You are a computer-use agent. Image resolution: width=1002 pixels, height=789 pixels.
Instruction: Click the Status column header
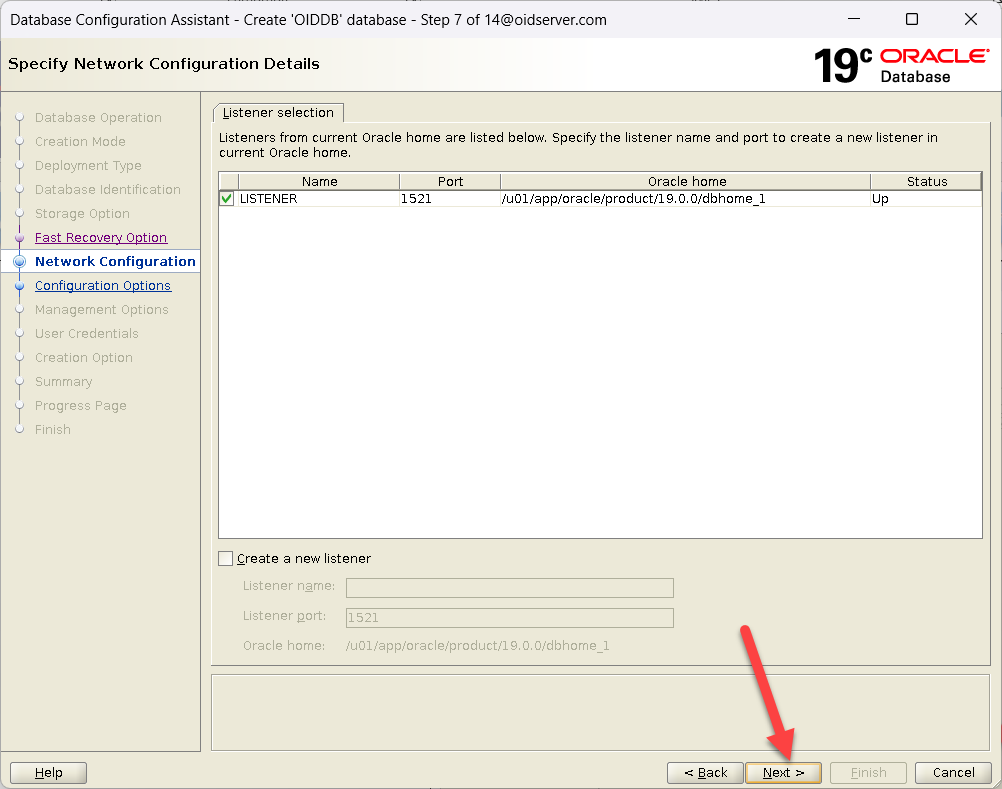click(926, 181)
